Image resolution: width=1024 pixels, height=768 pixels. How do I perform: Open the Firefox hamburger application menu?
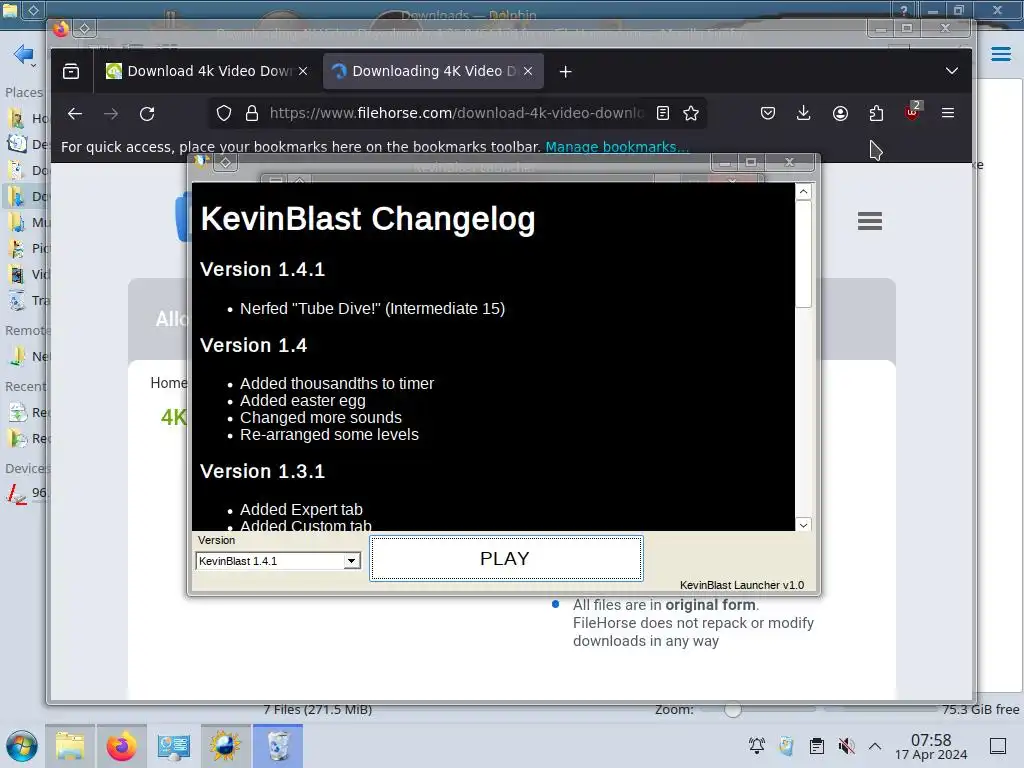[x=948, y=113]
